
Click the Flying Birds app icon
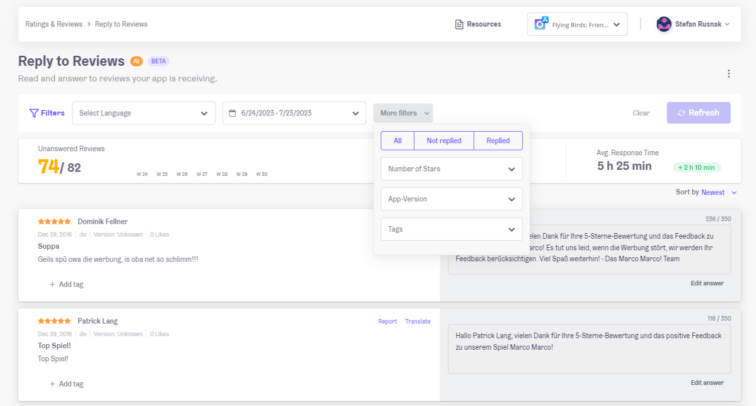pos(541,23)
